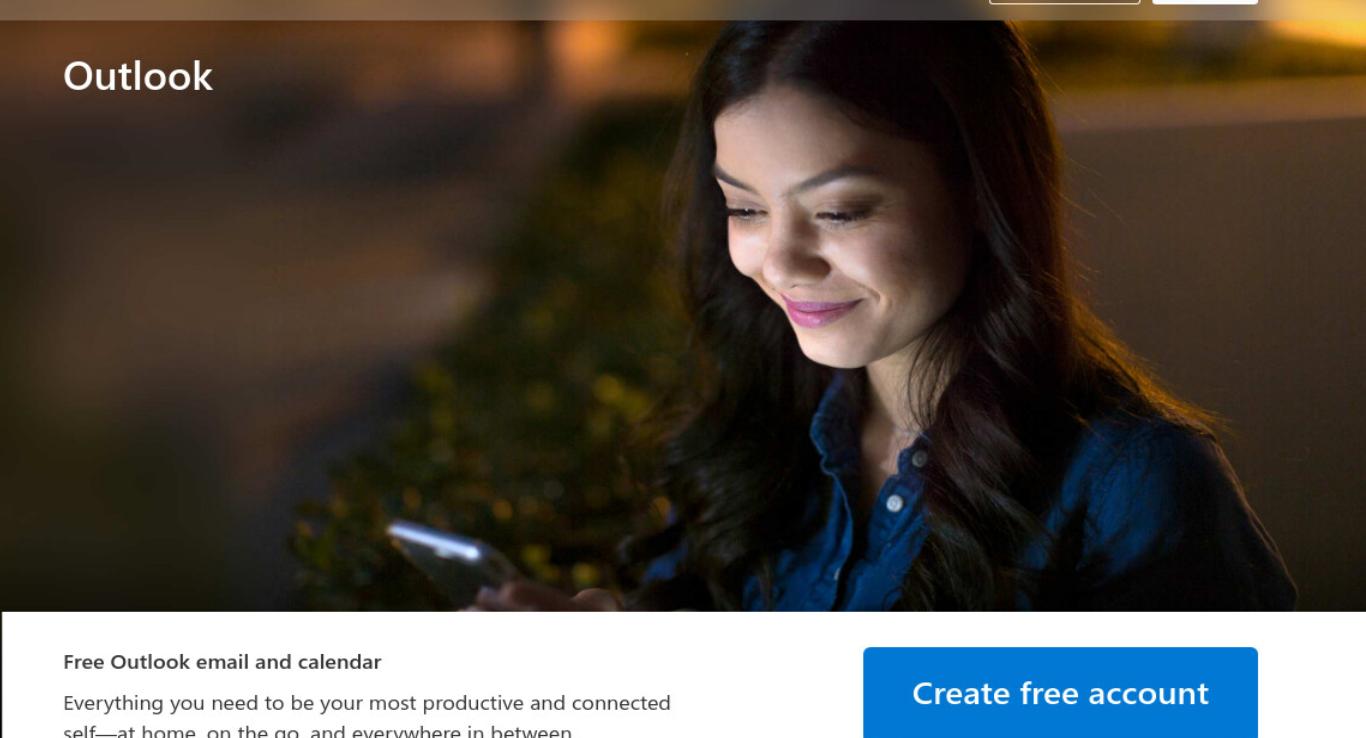Click the Outlook heading text
This screenshot has width=1366, height=738.
tap(138, 76)
